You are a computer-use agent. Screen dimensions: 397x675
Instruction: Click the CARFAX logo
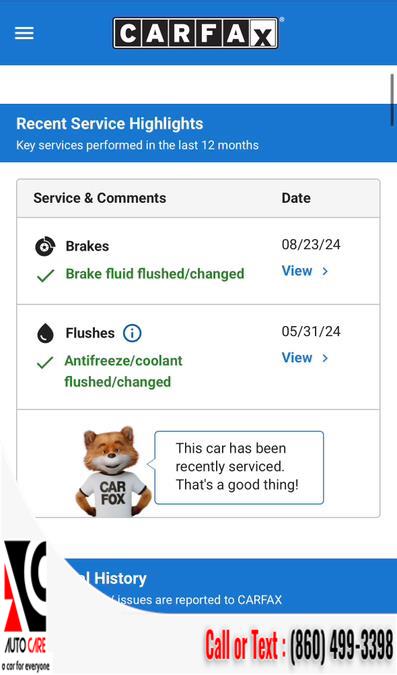click(197, 33)
